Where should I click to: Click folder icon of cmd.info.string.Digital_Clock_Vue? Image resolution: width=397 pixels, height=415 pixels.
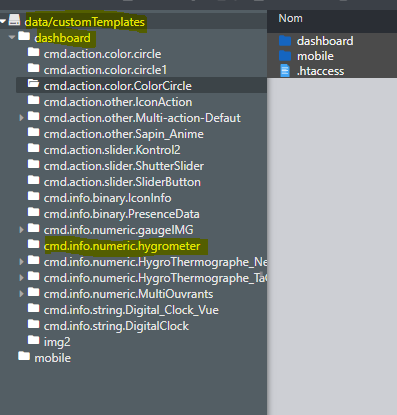click(x=33, y=308)
